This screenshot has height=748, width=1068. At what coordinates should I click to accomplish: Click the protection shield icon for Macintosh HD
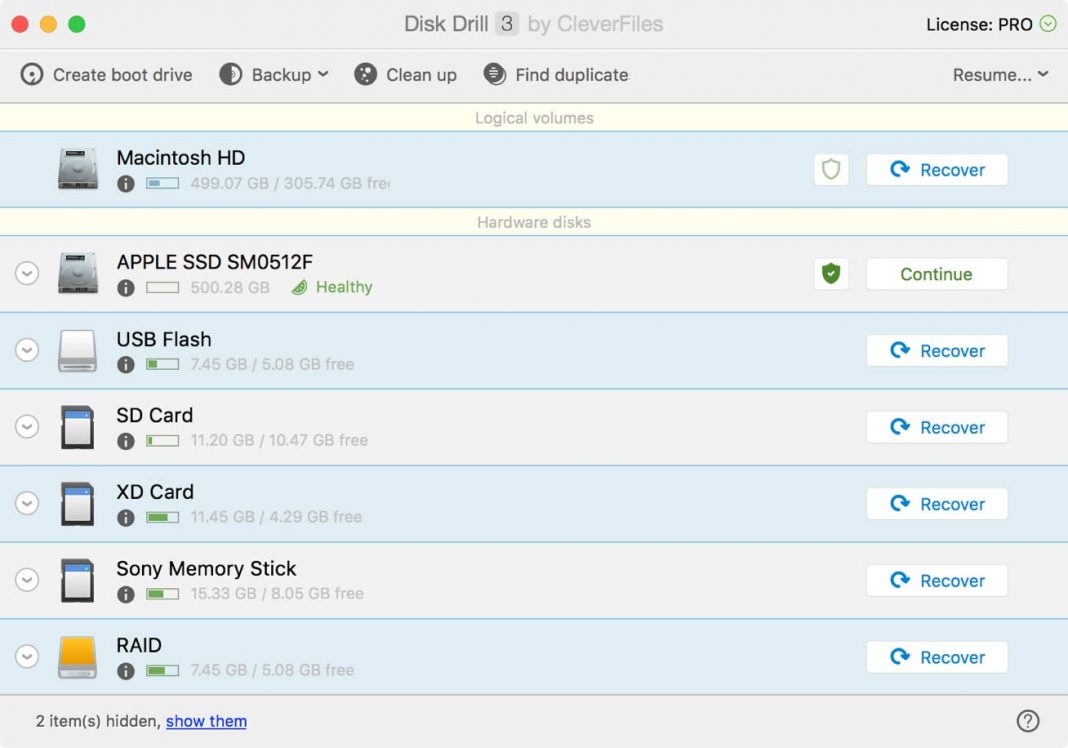(x=831, y=169)
